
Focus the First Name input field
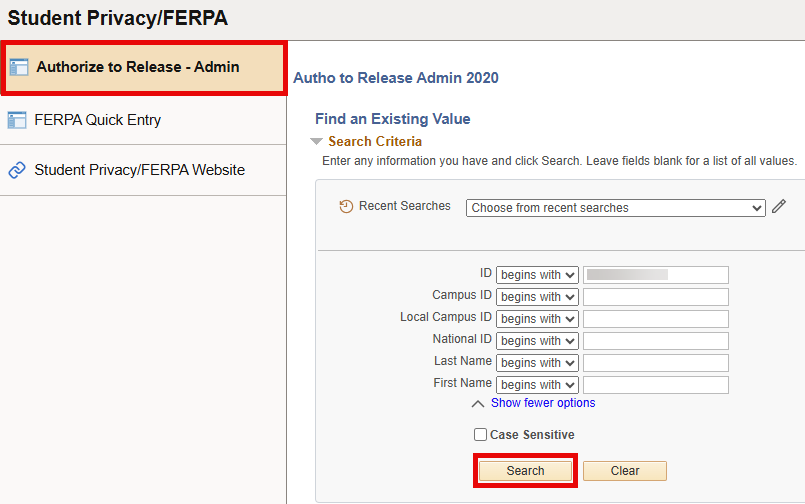click(655, 385)
